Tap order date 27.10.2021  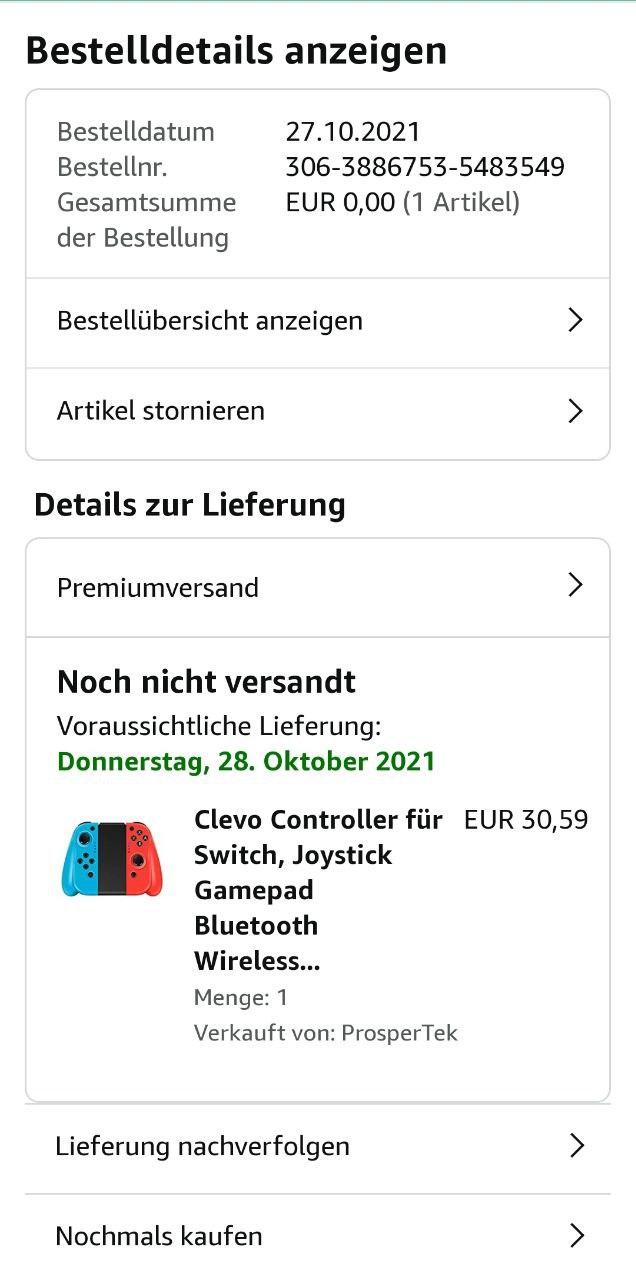point(353,132)
